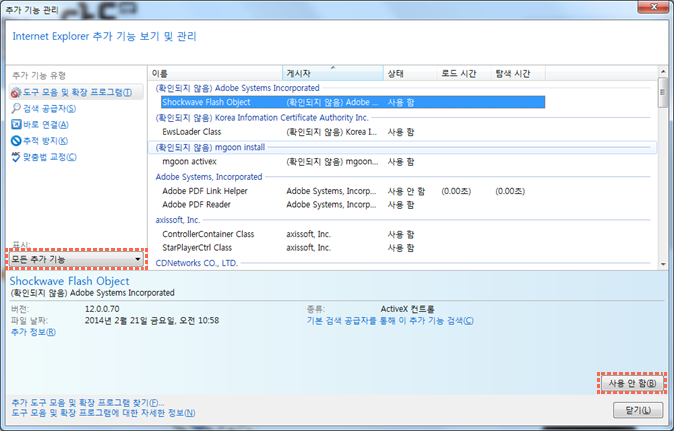
Task: Sort by 탐색 시간 column header
Action: click(518, 73)
